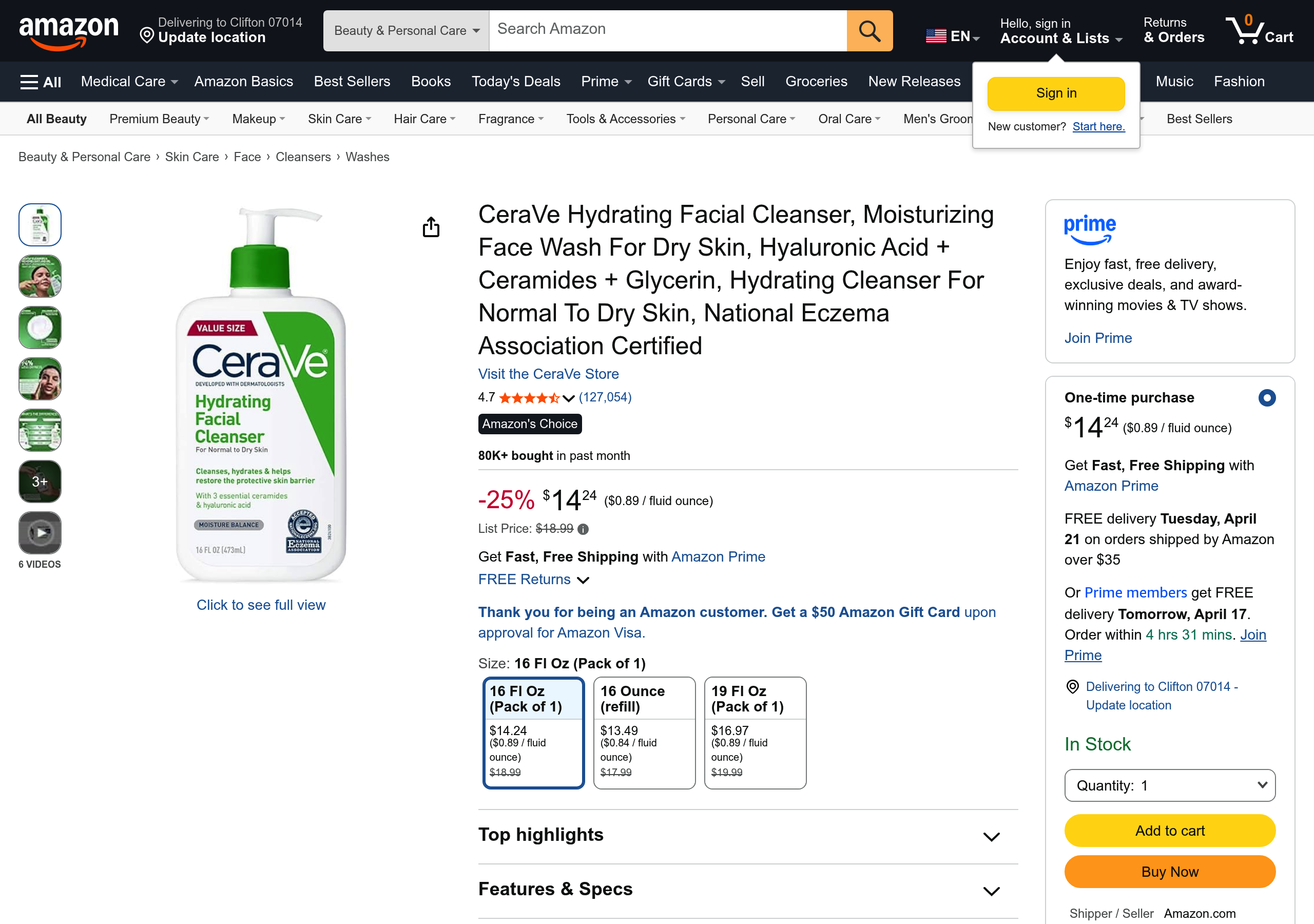Screen dimensions: 1314x924
Task: Select the second product image thumbnail
Action: click(x=40, y=276)
